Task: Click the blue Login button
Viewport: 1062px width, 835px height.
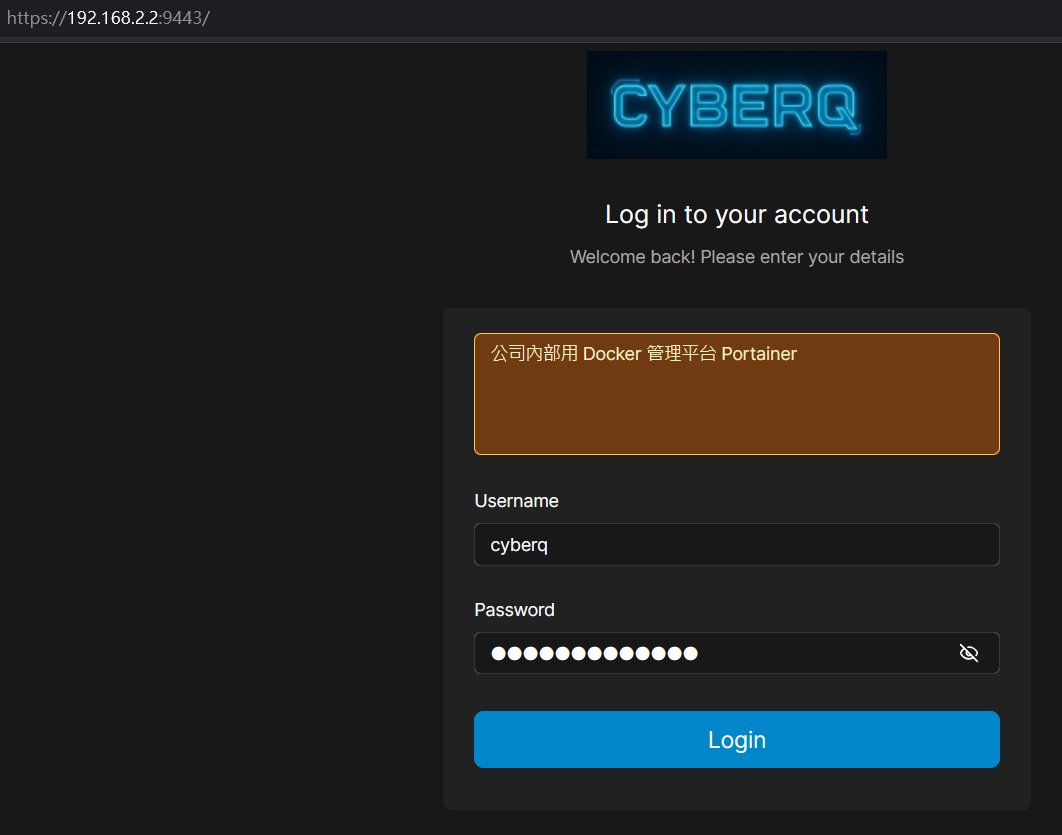Action: (736, 740)
